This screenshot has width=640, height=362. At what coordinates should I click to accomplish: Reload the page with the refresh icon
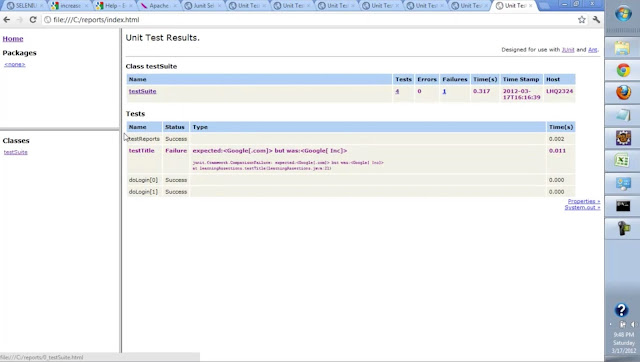(33, 20)
